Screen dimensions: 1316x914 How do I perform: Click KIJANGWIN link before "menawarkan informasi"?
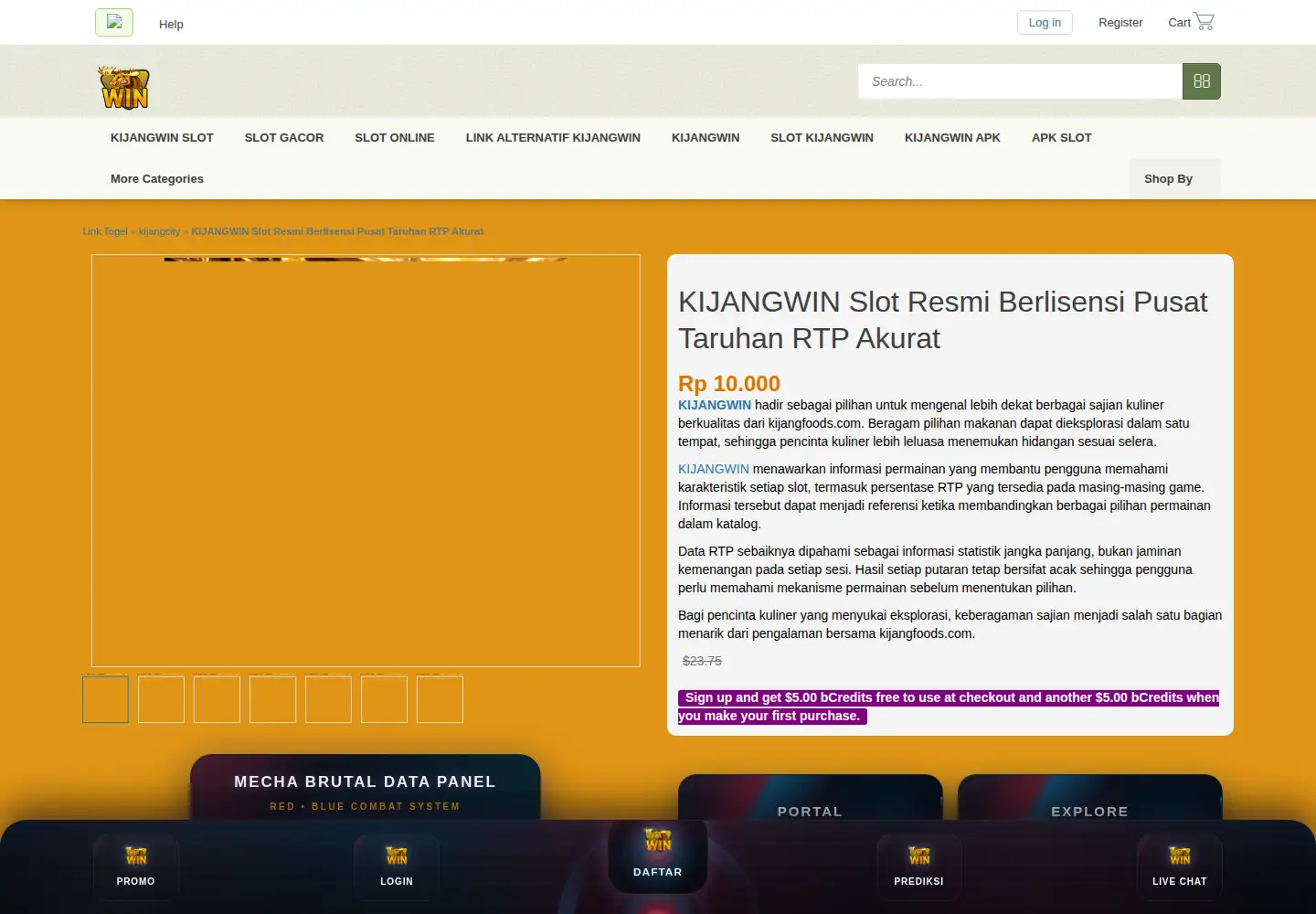click(714, 469)
